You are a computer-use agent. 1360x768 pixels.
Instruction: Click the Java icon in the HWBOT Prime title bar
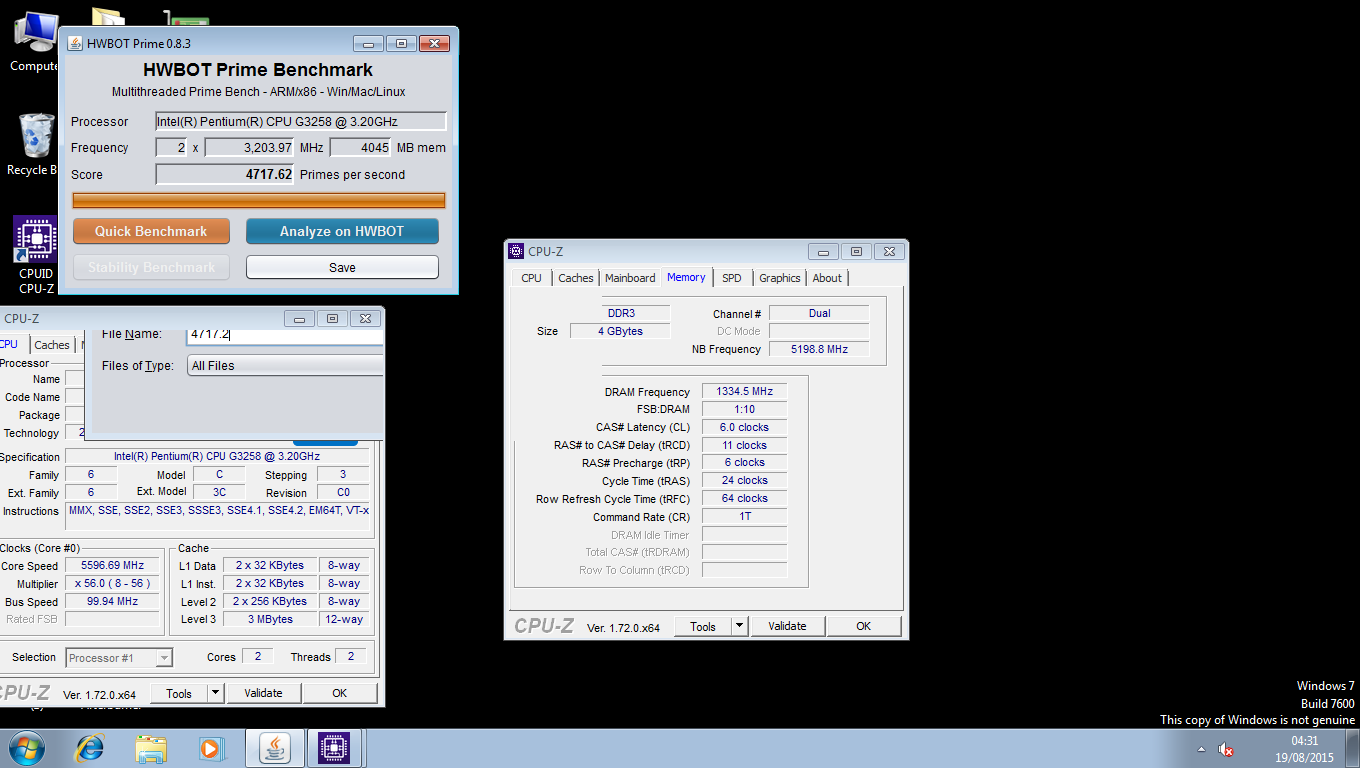74,44
